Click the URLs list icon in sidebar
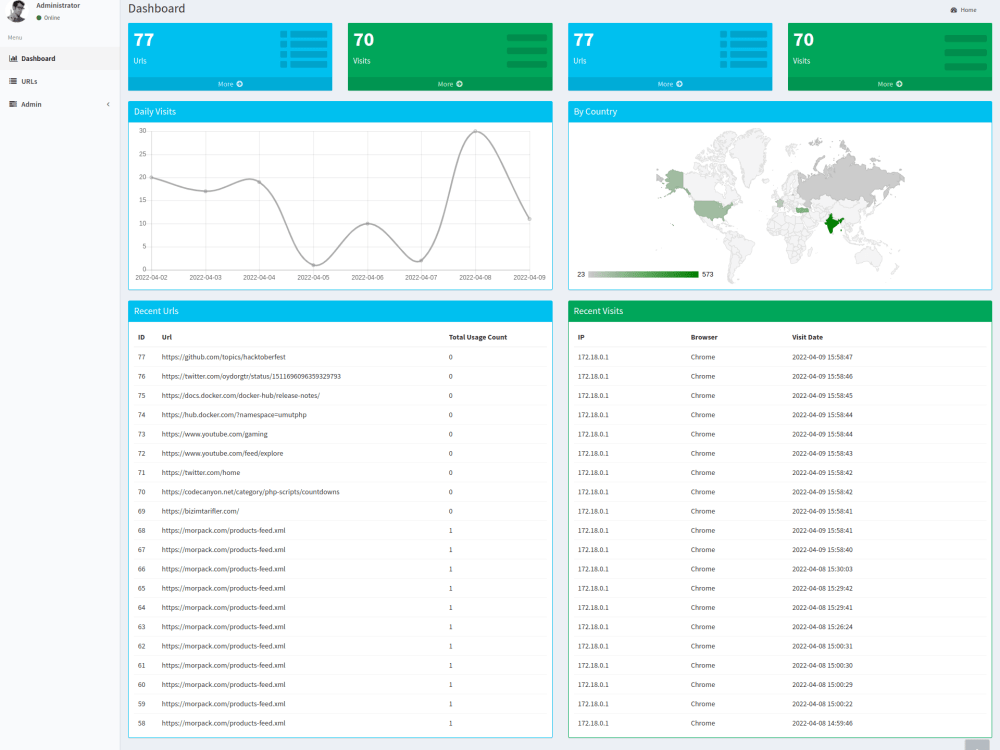 tap(13, 82)
